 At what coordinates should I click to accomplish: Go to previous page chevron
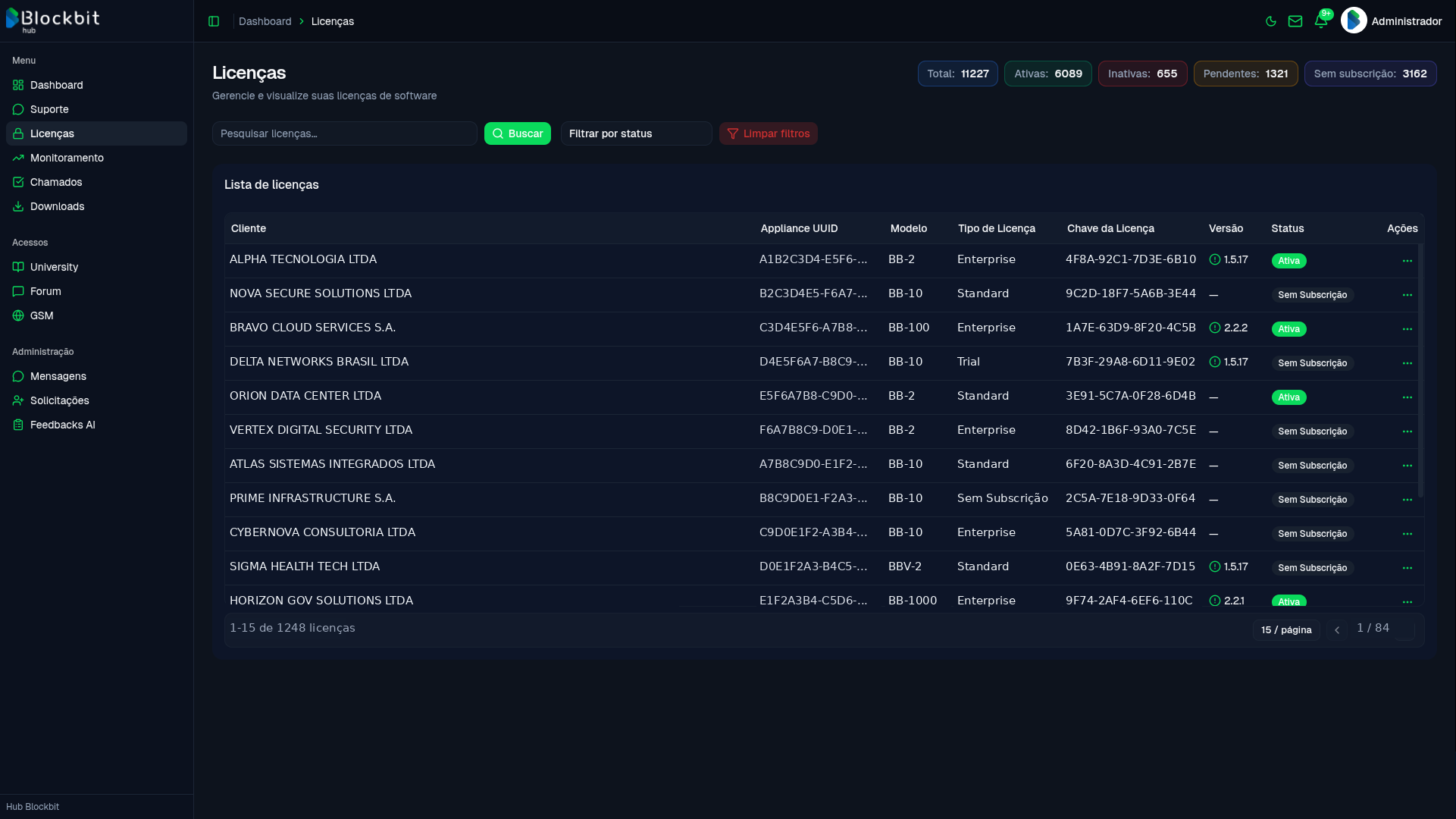tap(1337, 630)
